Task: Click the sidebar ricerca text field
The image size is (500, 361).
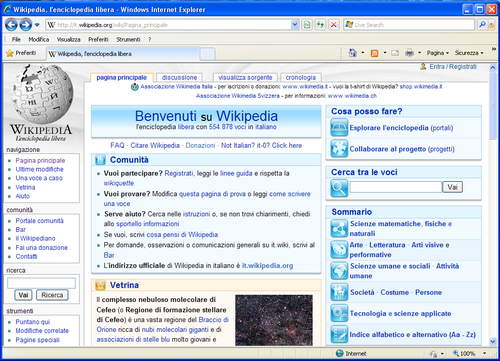Action: click(41, 283)
